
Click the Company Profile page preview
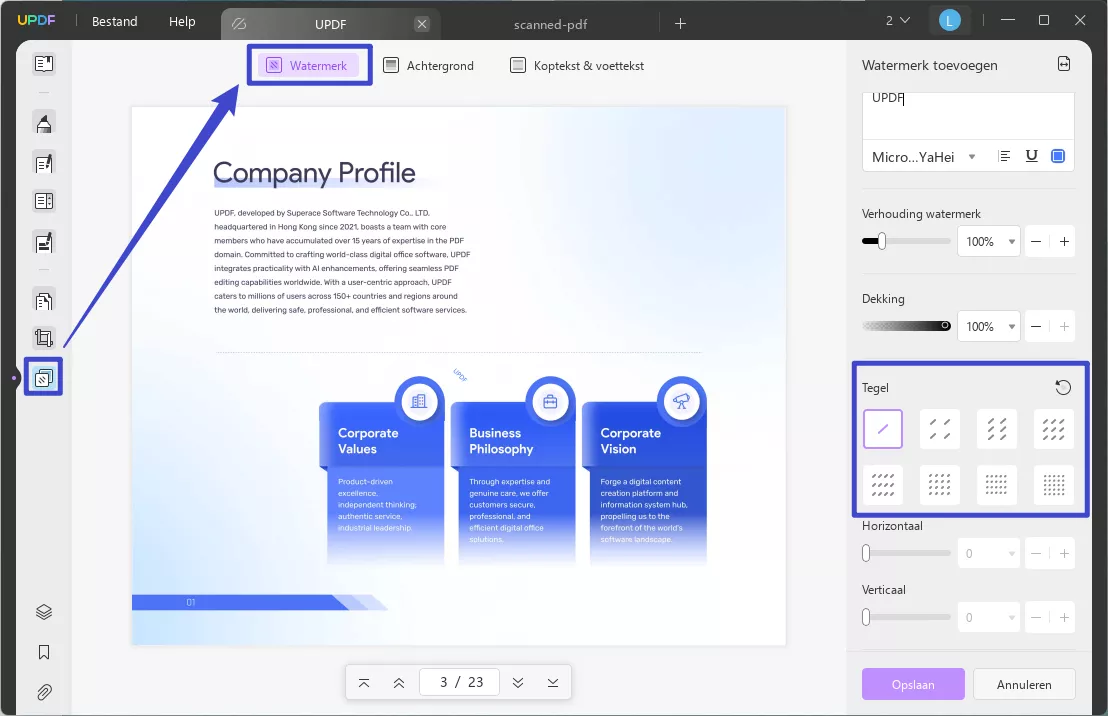click(x=459, y=376)
